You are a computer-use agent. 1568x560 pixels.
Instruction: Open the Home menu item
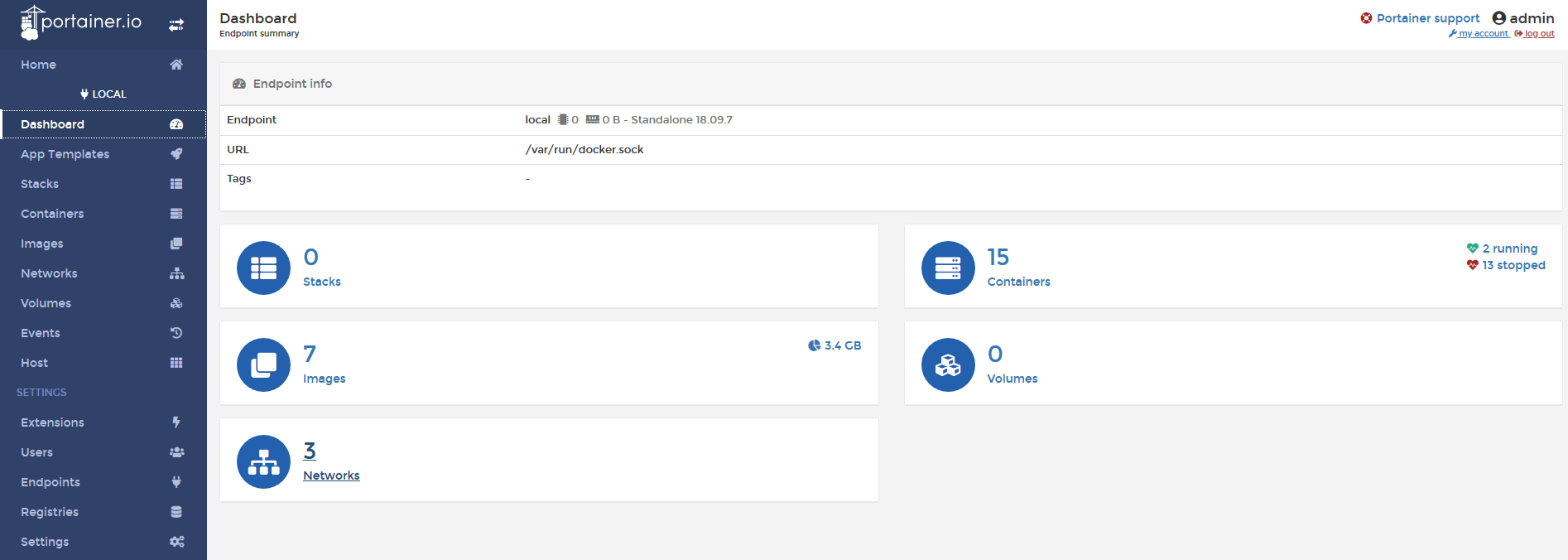pyautogui.click(x=103, y=65)
